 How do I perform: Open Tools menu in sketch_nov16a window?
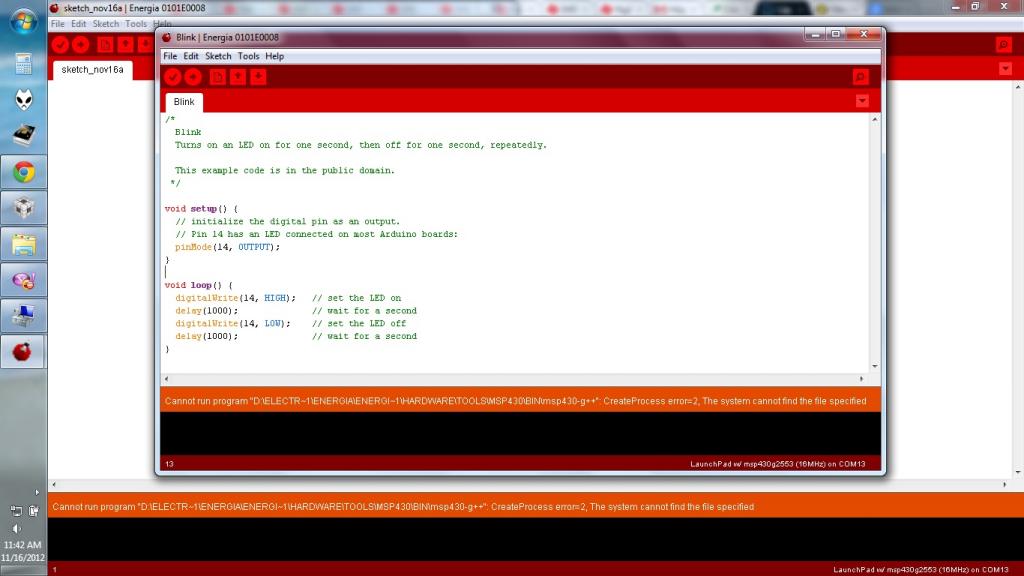pos(136,24)
